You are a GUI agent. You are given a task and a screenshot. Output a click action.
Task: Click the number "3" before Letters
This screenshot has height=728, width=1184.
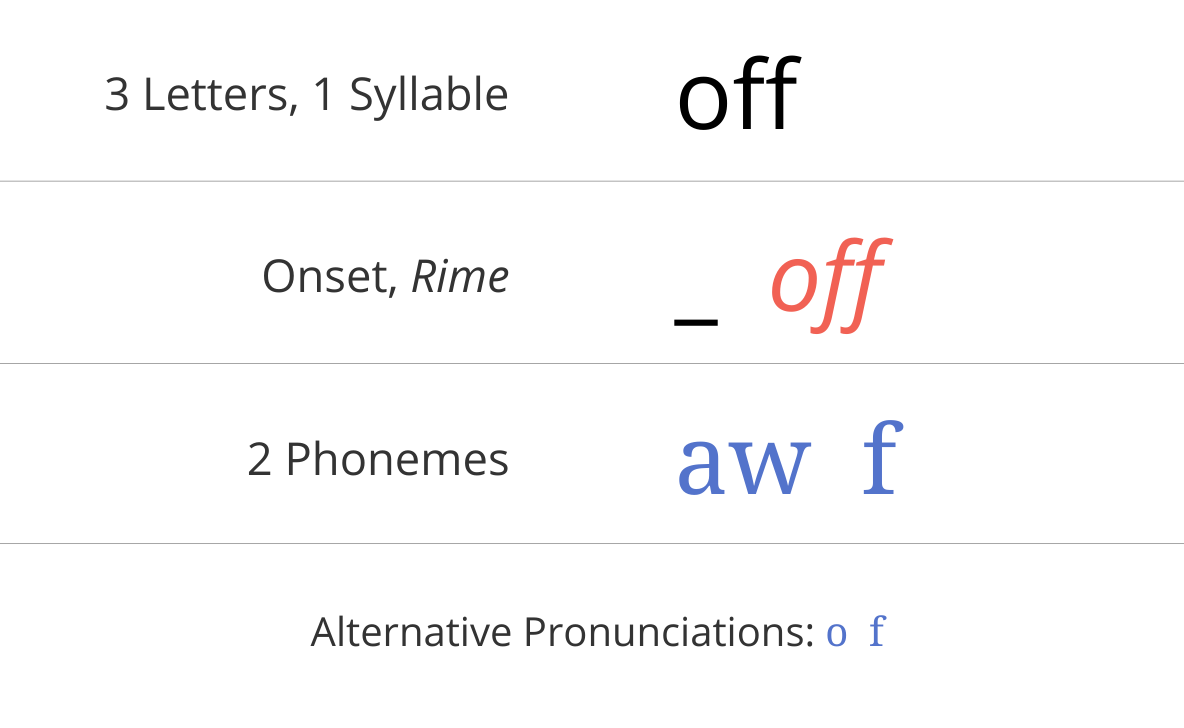coord(117,95)
